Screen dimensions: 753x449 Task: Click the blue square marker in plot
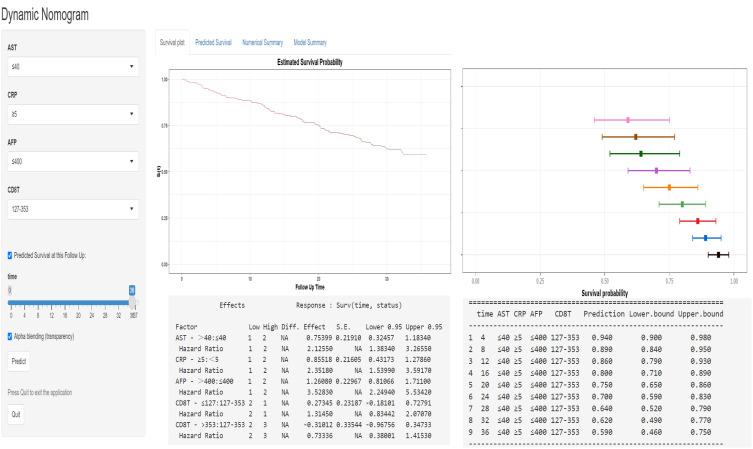pyautogui.click(x=705, y=238)
